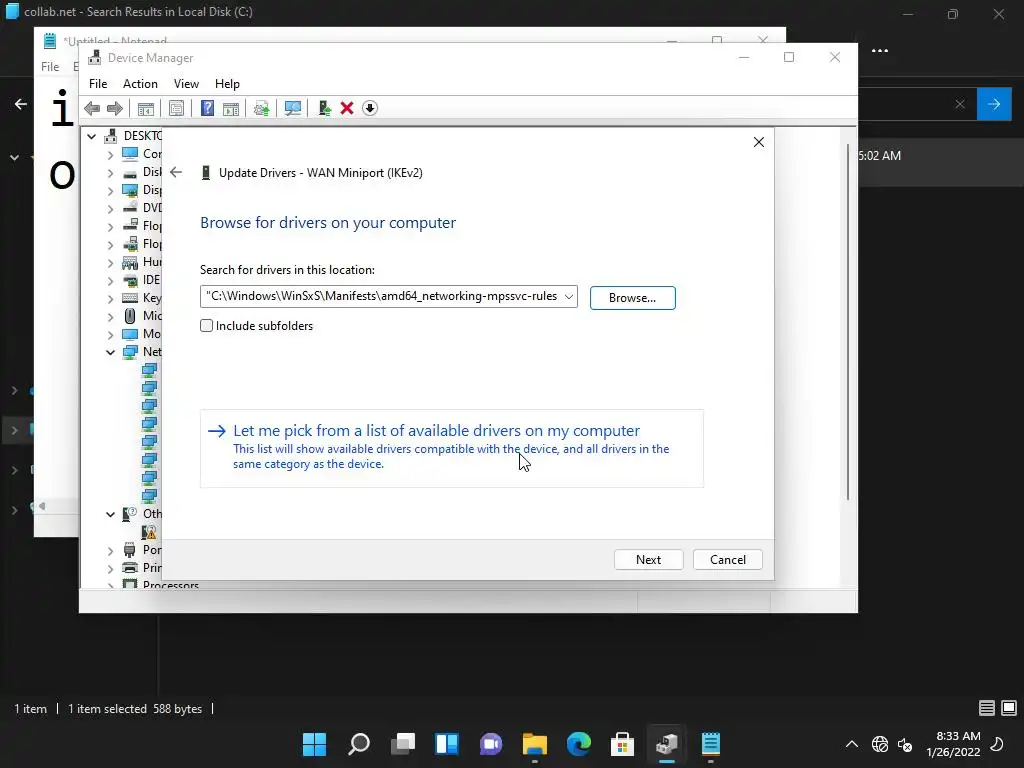Cancel the Update Drivers wizard

[728, 560]
